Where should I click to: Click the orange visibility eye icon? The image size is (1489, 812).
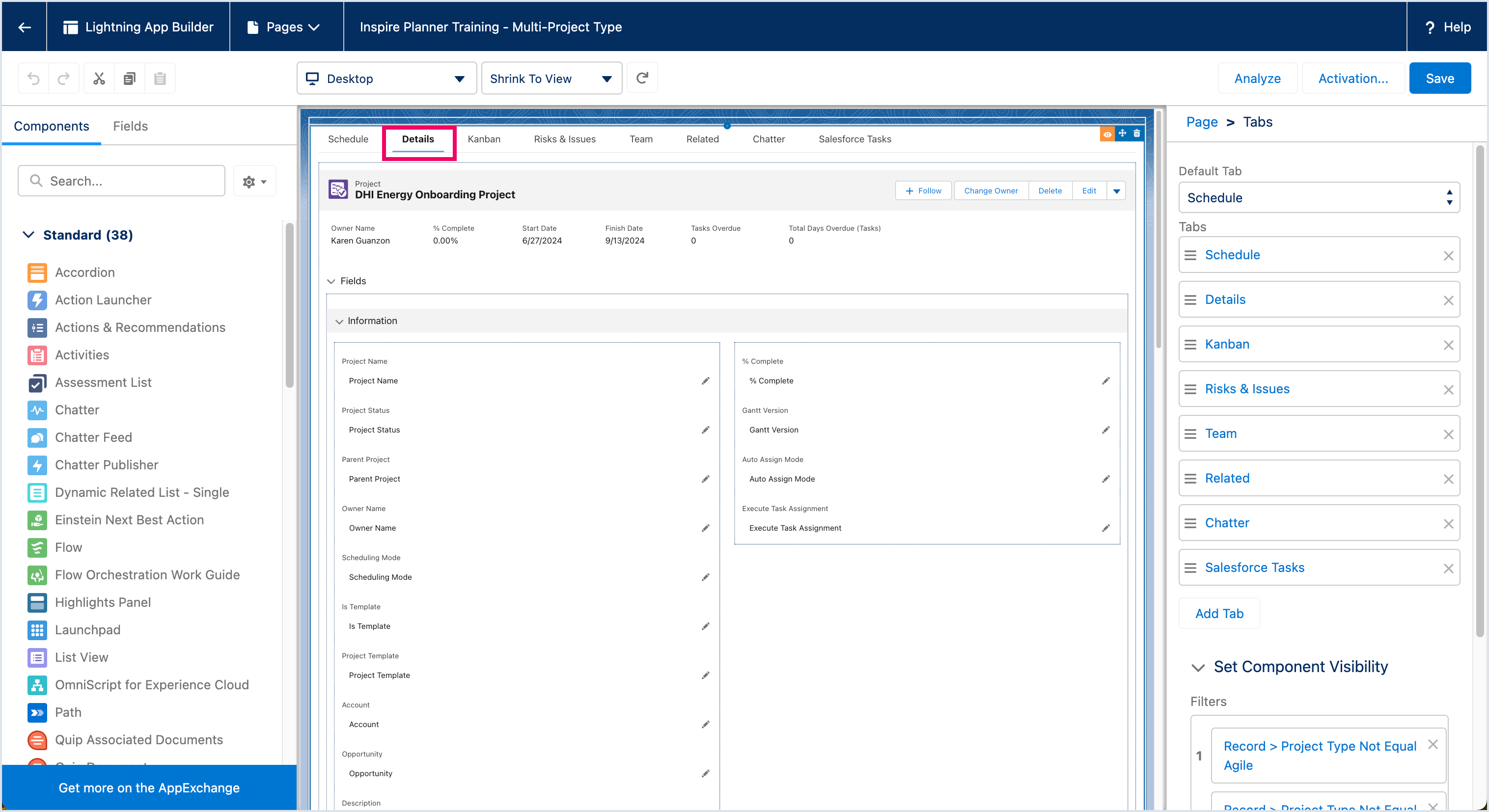coord(1107,134)
